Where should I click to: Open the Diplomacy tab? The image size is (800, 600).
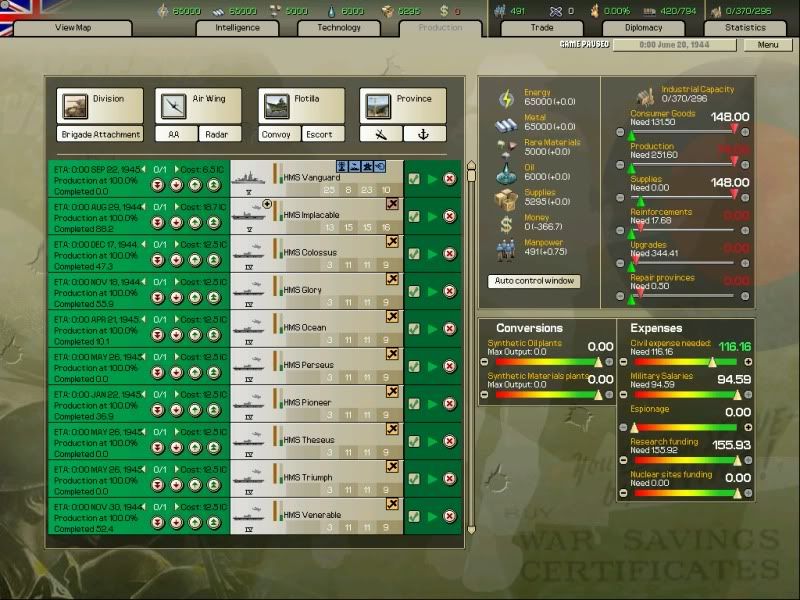[644, 28]
